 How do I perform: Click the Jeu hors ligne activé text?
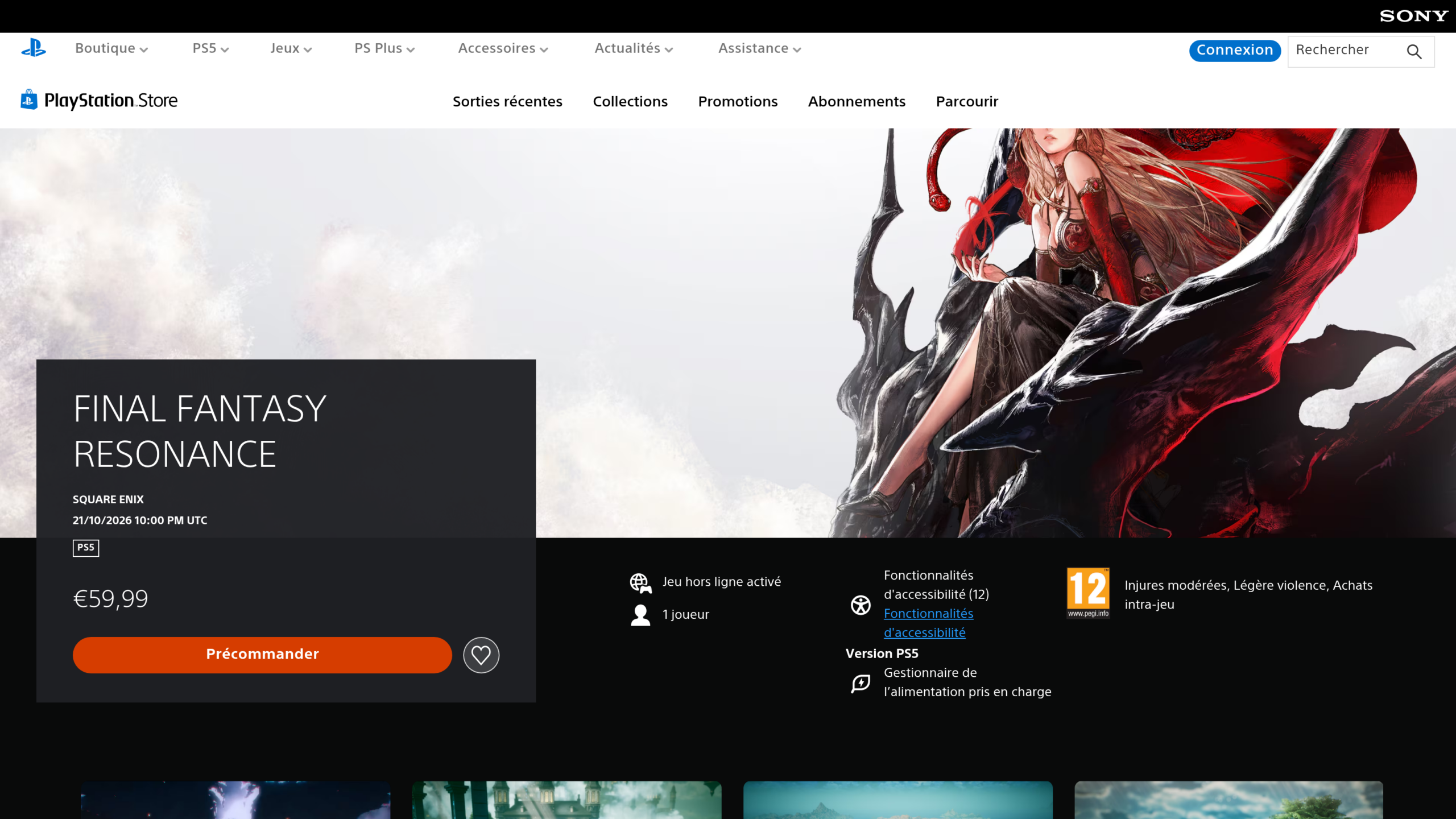[722, 582]
